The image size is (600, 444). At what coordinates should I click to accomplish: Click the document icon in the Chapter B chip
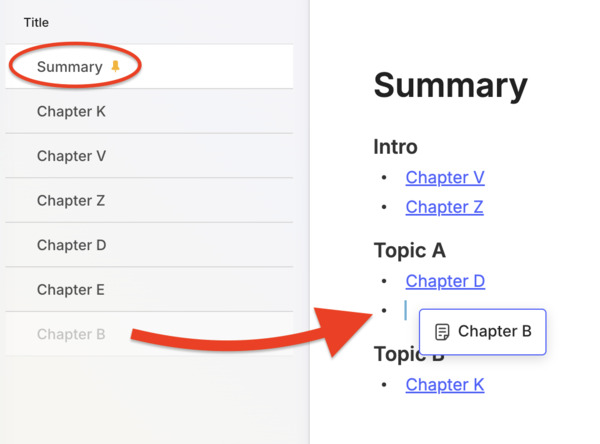tap(442, 332)
